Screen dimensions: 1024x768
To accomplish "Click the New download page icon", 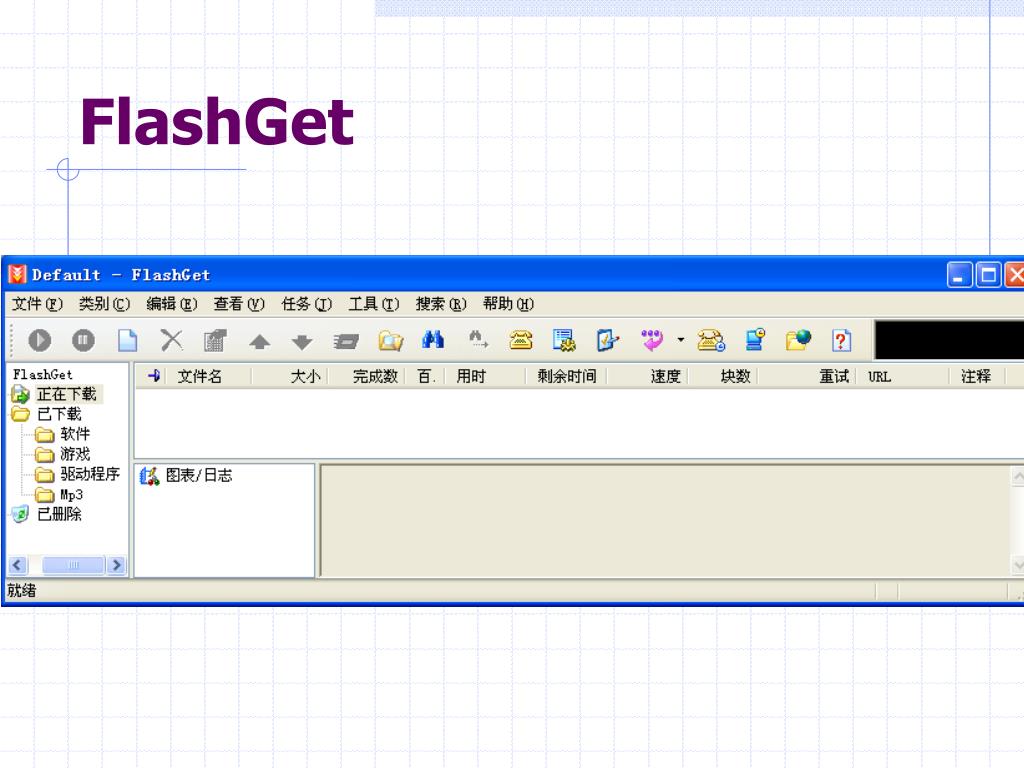I will tap(127, 340).
